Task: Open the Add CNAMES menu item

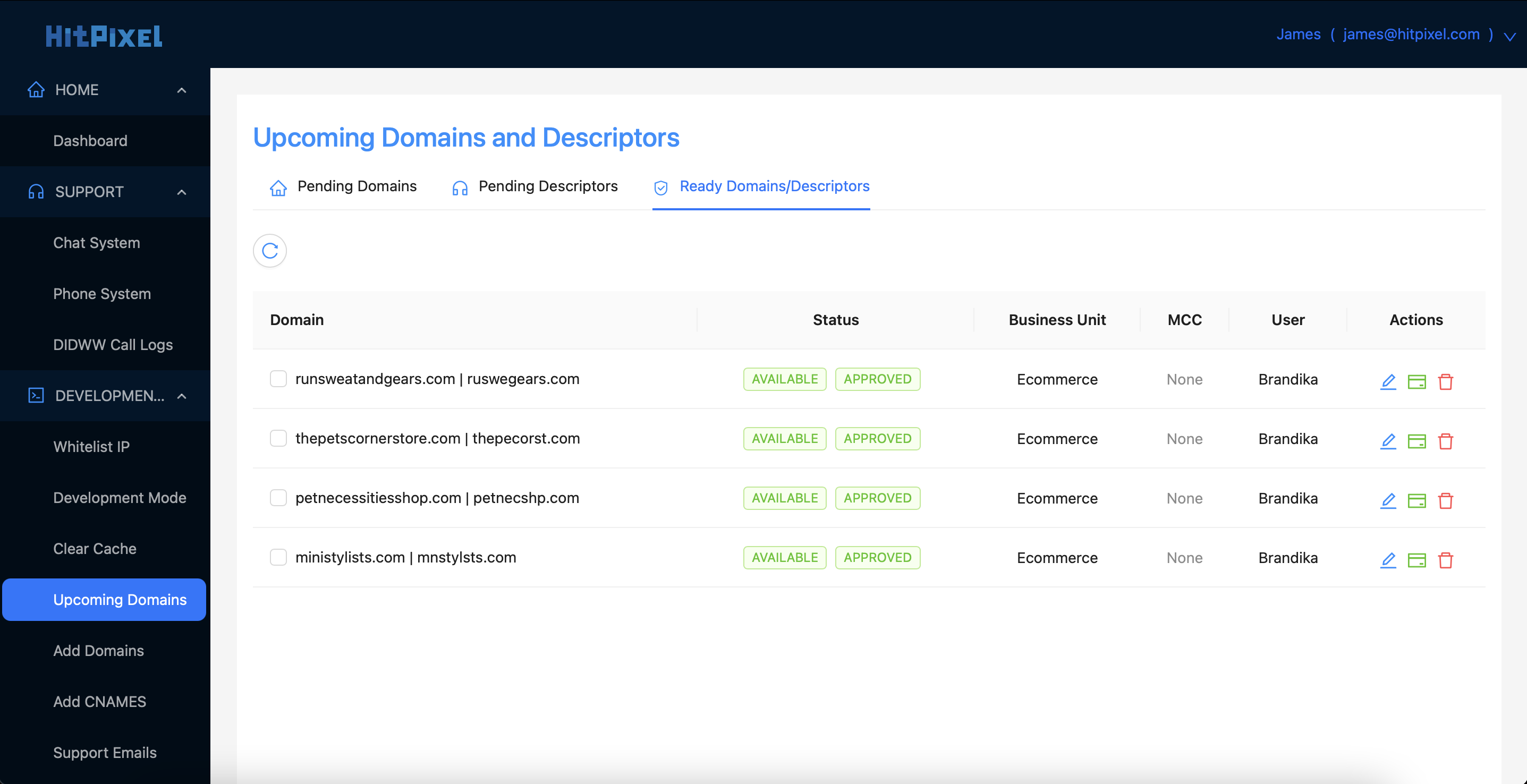Action: point(100,701)
